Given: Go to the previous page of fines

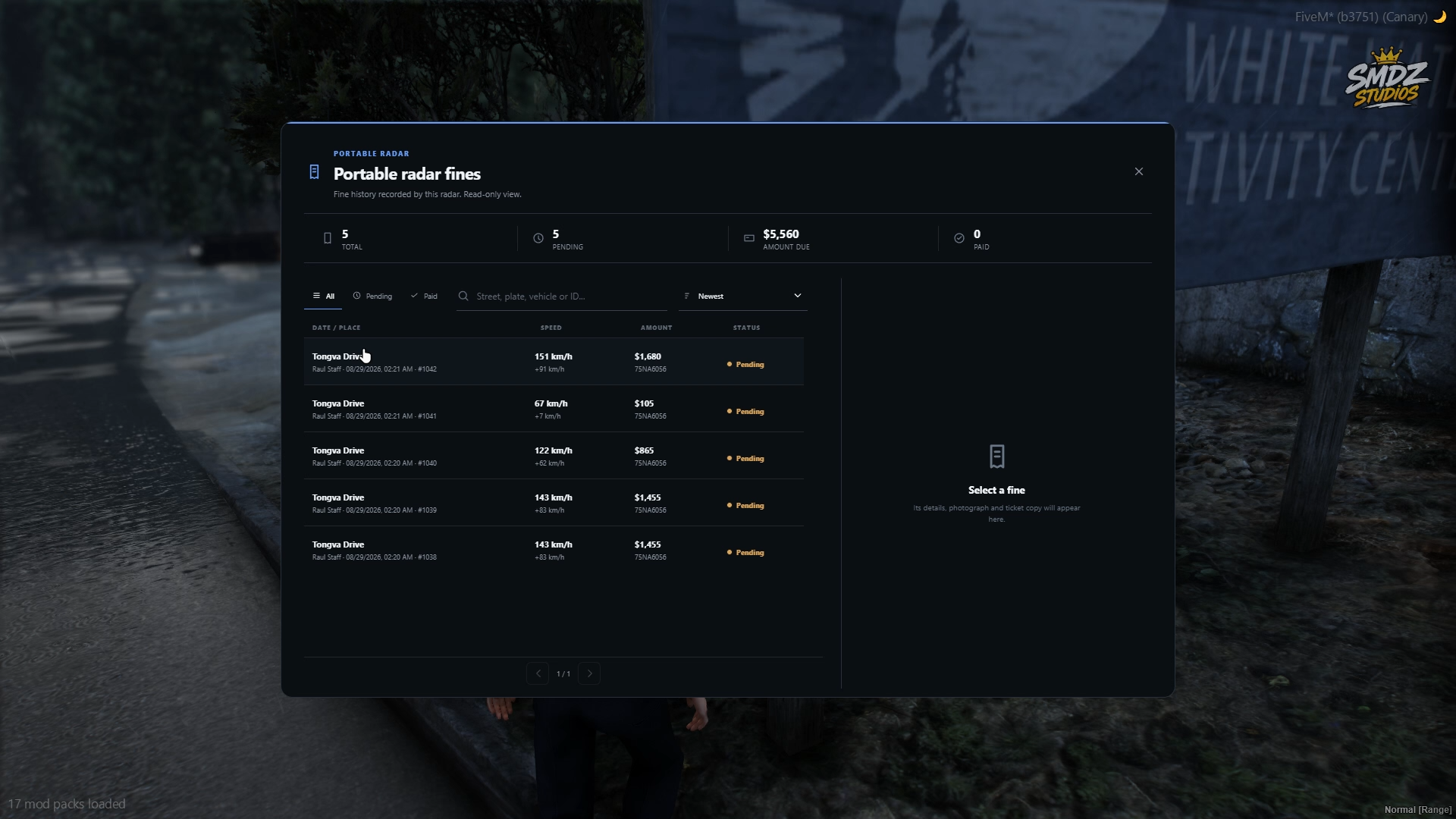Looking at the screenshot, I should pyautogui.click(x=538, y=673).
